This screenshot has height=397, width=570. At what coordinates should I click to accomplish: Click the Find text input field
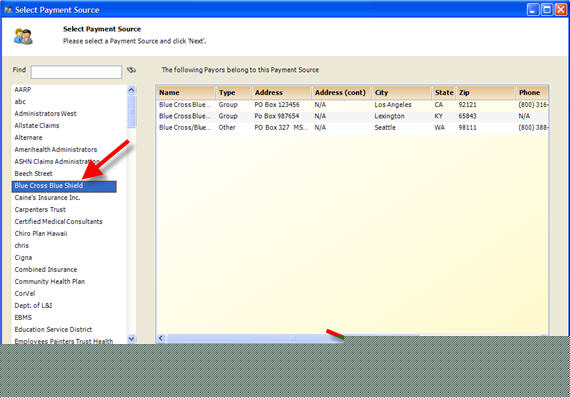76,72
